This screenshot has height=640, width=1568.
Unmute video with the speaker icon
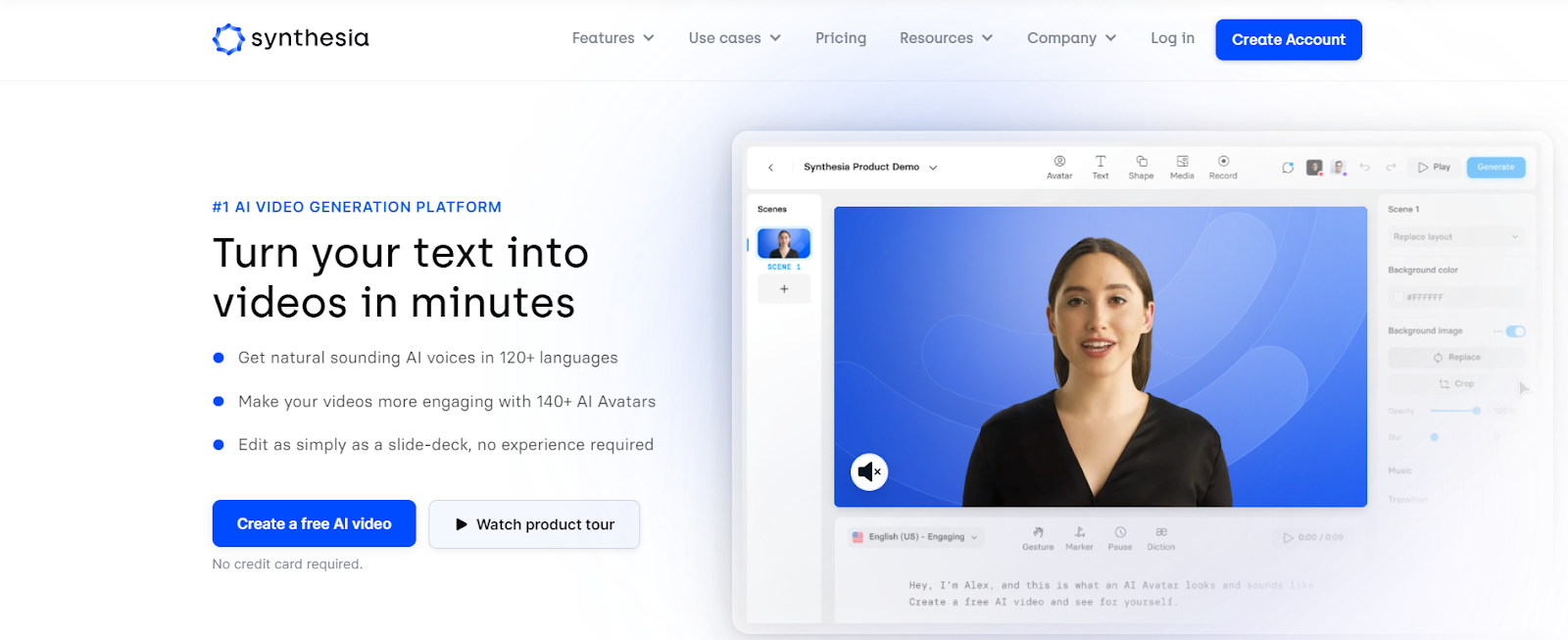pyautogui.click(x=869, y=472)
